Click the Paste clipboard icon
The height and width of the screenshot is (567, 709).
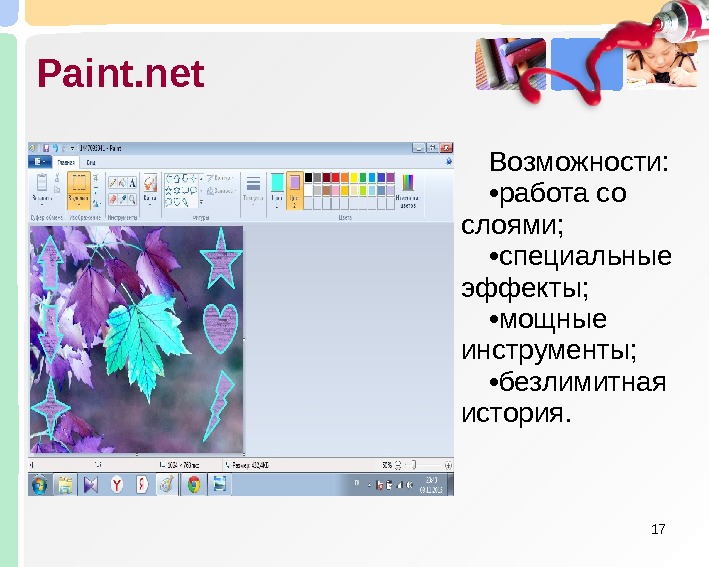click(42, 182)
